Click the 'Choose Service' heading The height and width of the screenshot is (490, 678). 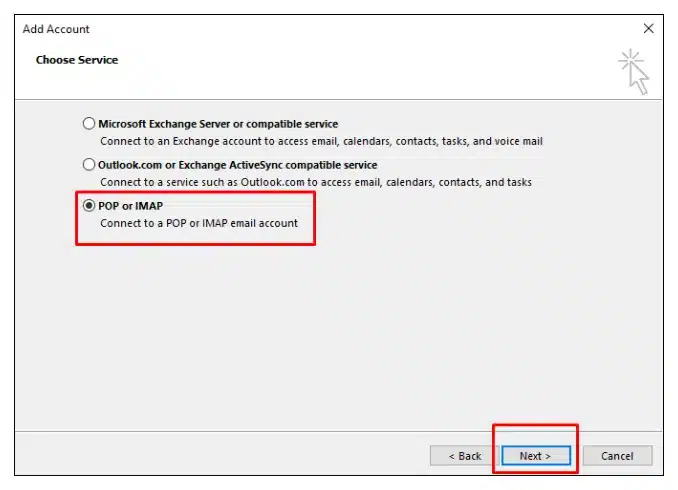click(77, 60)
